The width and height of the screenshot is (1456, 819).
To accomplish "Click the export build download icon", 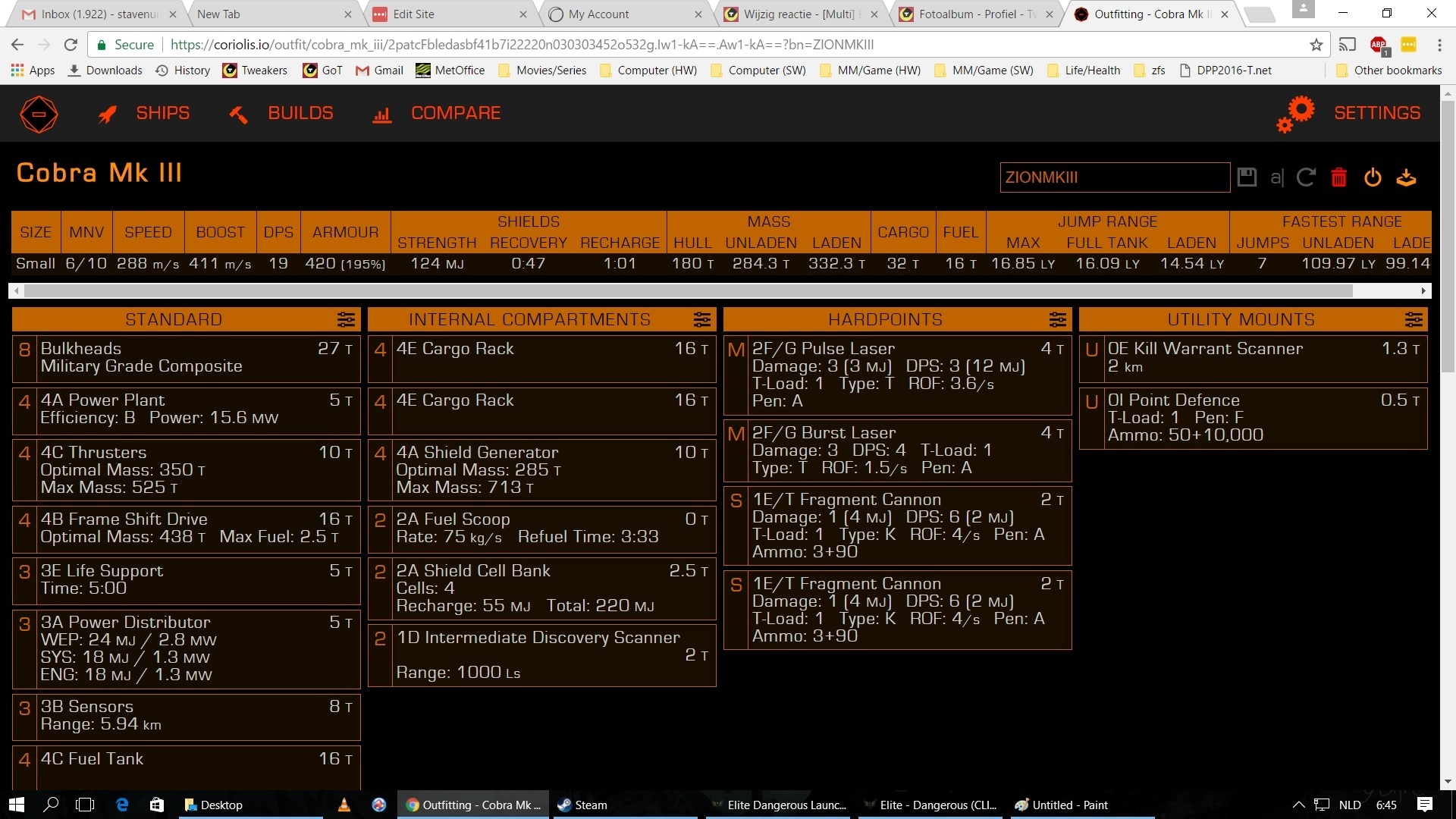I will coord(1407,177).
